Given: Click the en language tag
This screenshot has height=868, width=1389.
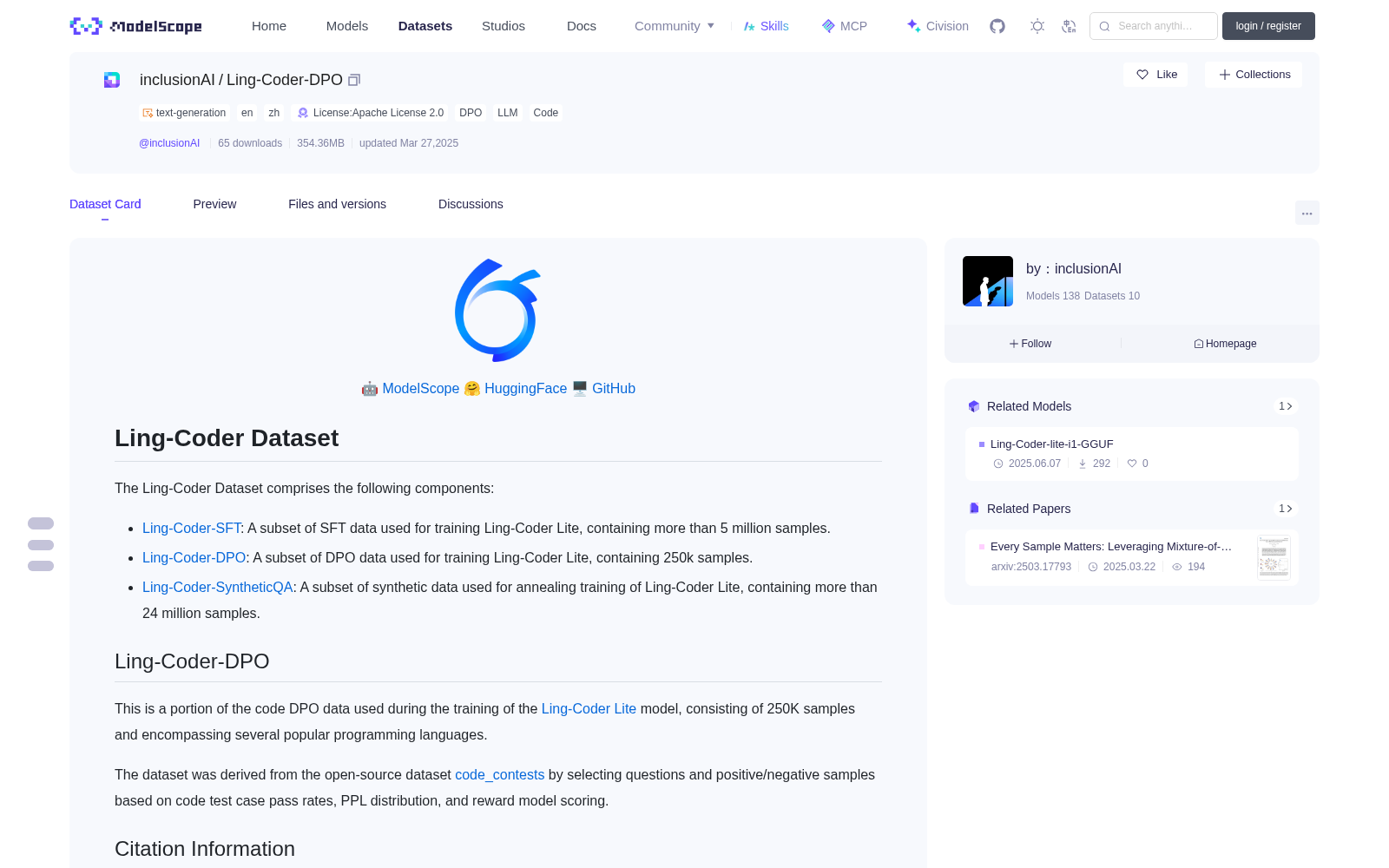Looking at the screenshot, I should [247, 113].
